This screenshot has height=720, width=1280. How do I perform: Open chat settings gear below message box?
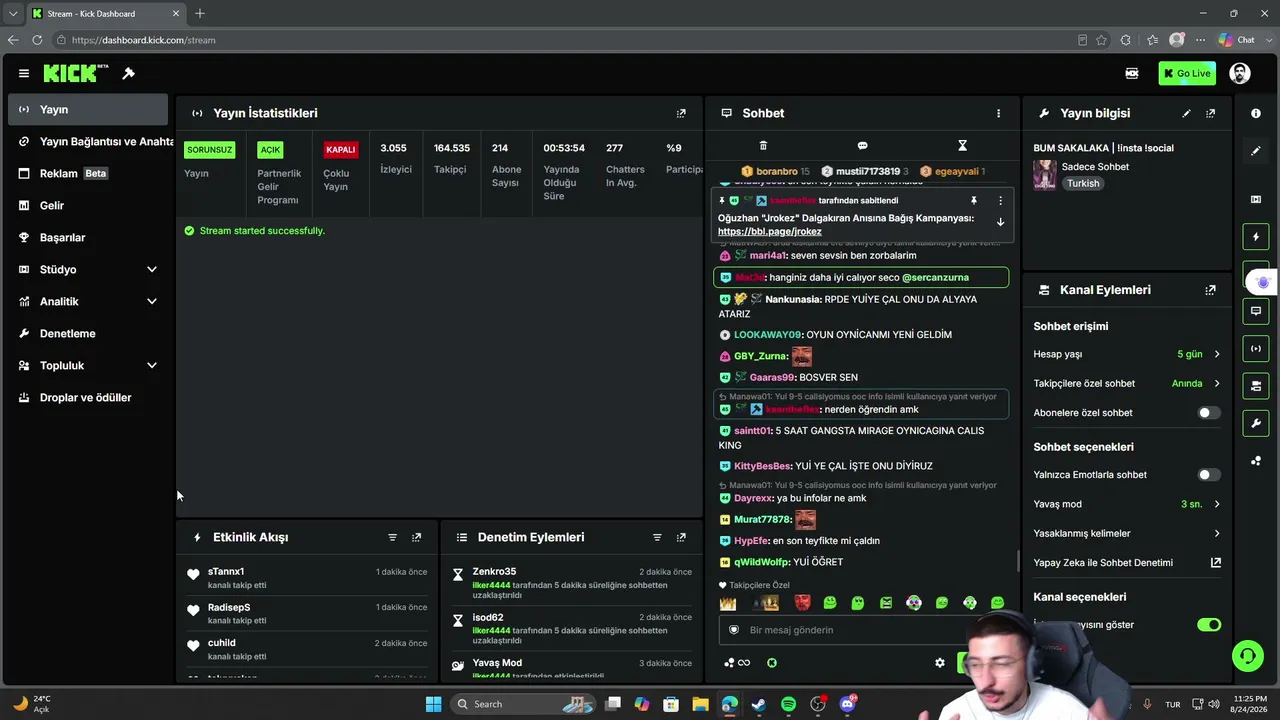pyautogui.click(x=939, y=662)
